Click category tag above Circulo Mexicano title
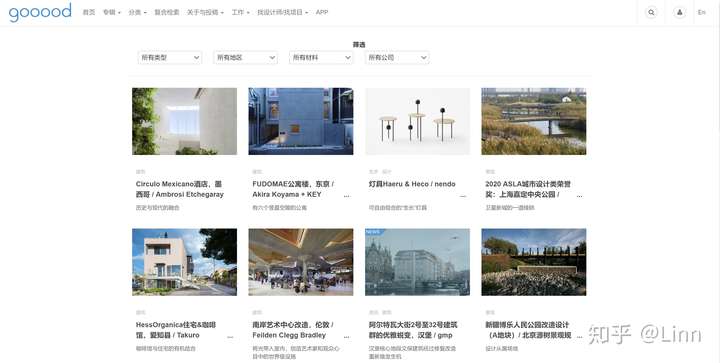 coord(140,172)
